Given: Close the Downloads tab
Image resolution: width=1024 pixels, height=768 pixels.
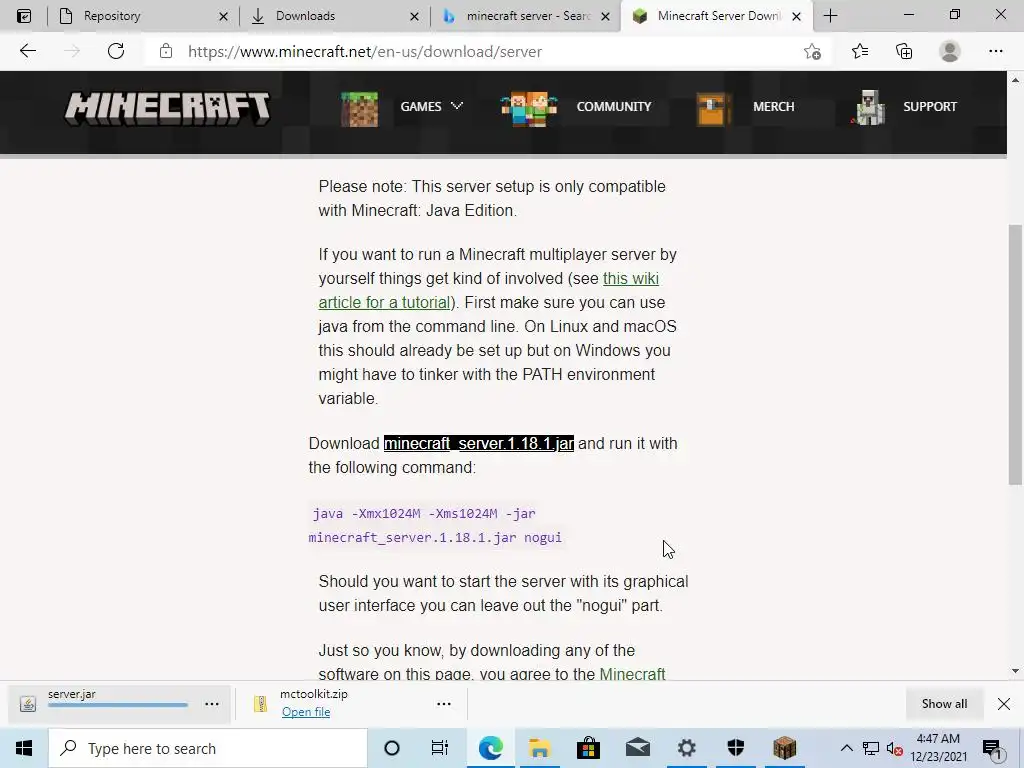Looking at the screenshot, I should 414,16.
